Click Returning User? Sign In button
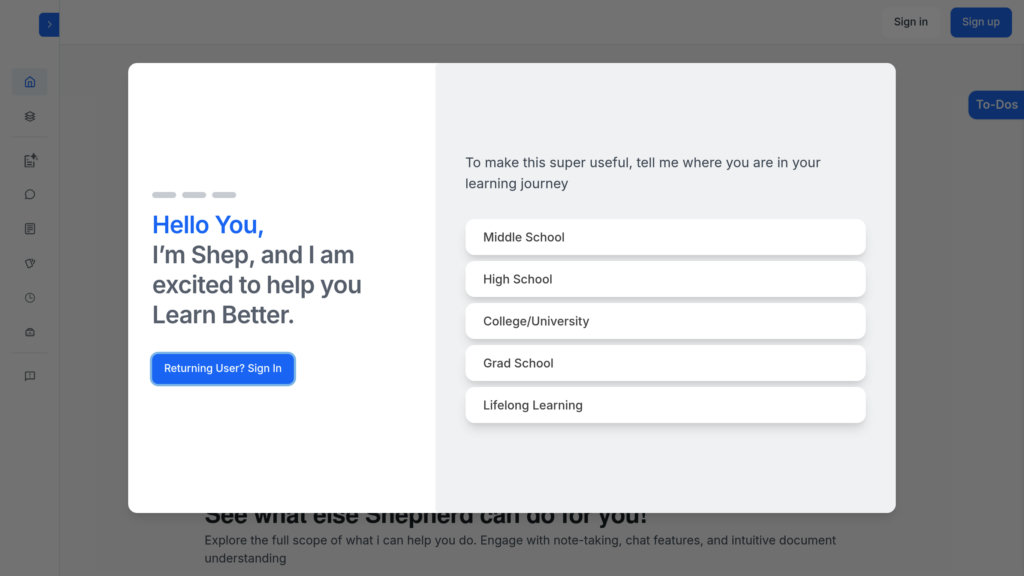The width and height of the screenshot is (1024, 576). [x=223, y=368]
